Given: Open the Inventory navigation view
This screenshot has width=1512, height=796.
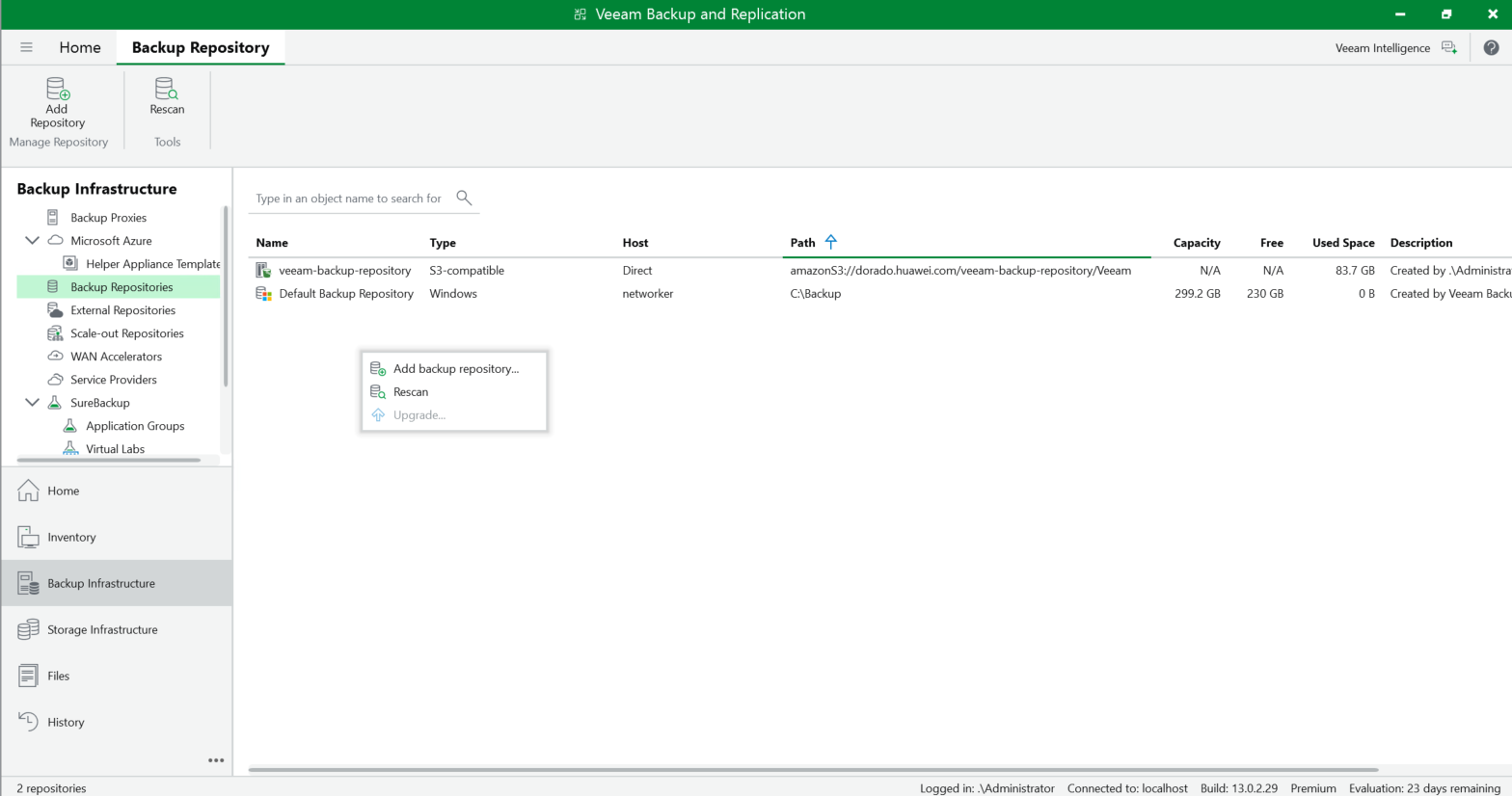Looking at the screenshot, I should click(117, 537).
